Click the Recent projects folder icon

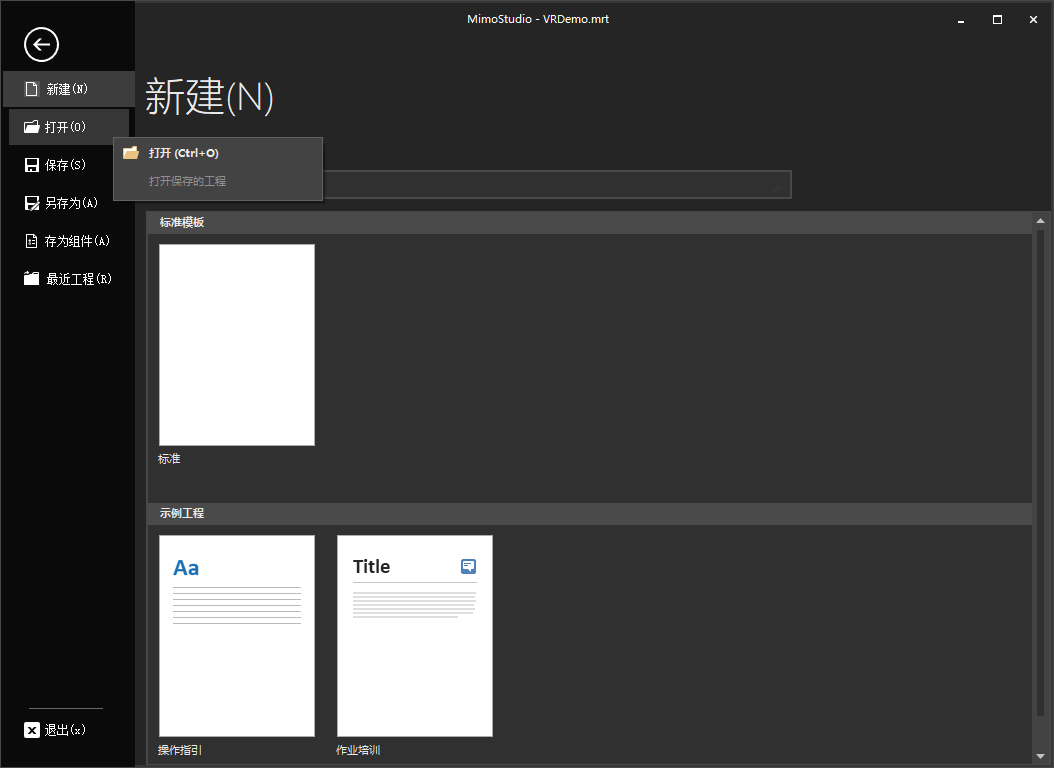click(31, 279)
